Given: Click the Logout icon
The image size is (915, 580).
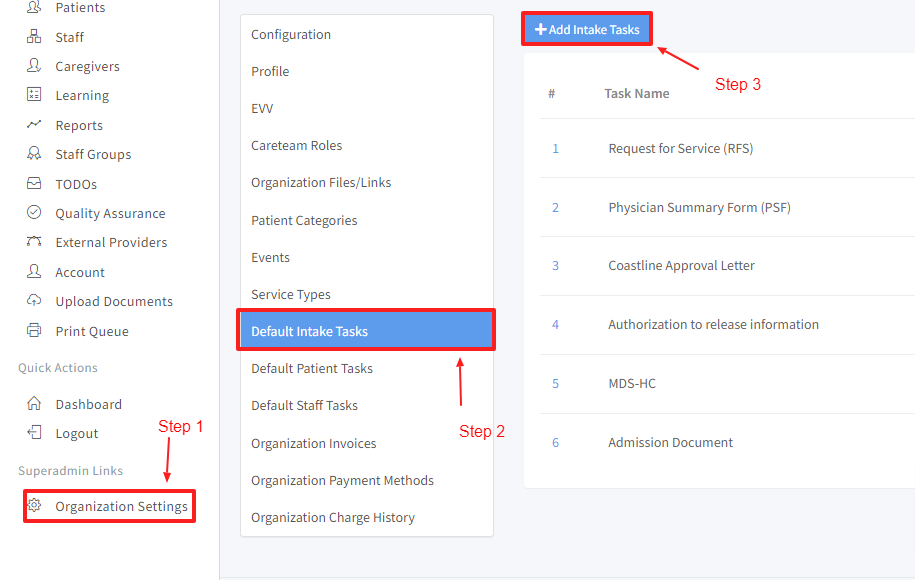Looking at the screenshot, I should tap(34, 433).
